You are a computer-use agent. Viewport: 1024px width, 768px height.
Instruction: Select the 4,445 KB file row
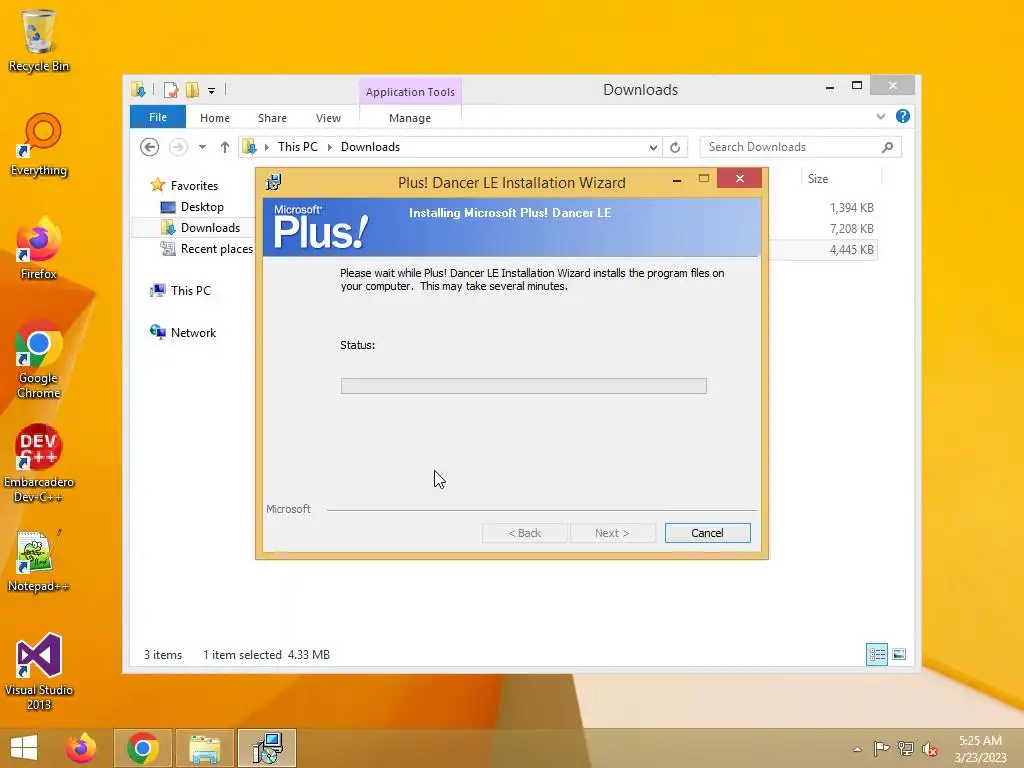pos(823,249)
